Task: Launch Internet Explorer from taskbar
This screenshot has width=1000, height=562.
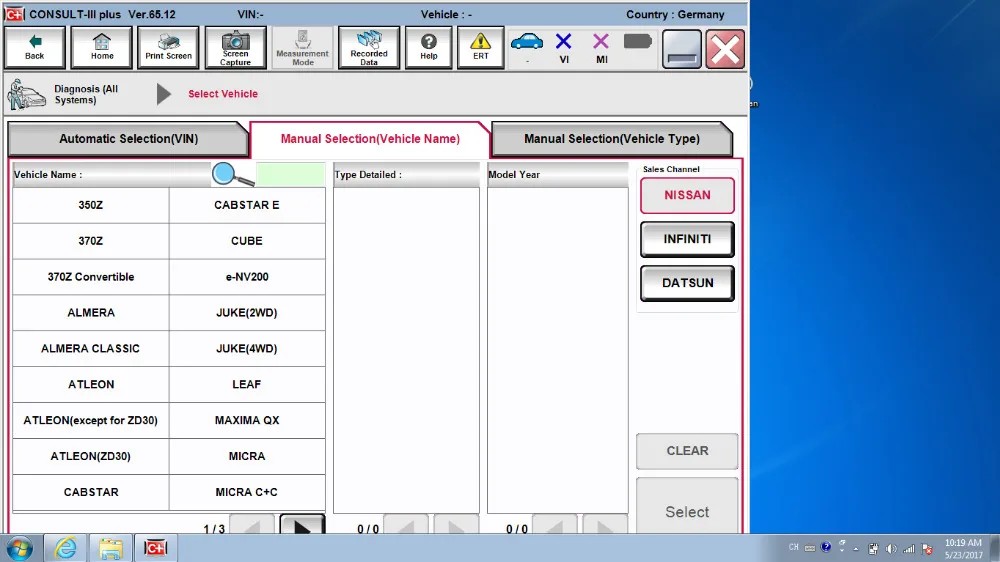Action: coord(65,548)
